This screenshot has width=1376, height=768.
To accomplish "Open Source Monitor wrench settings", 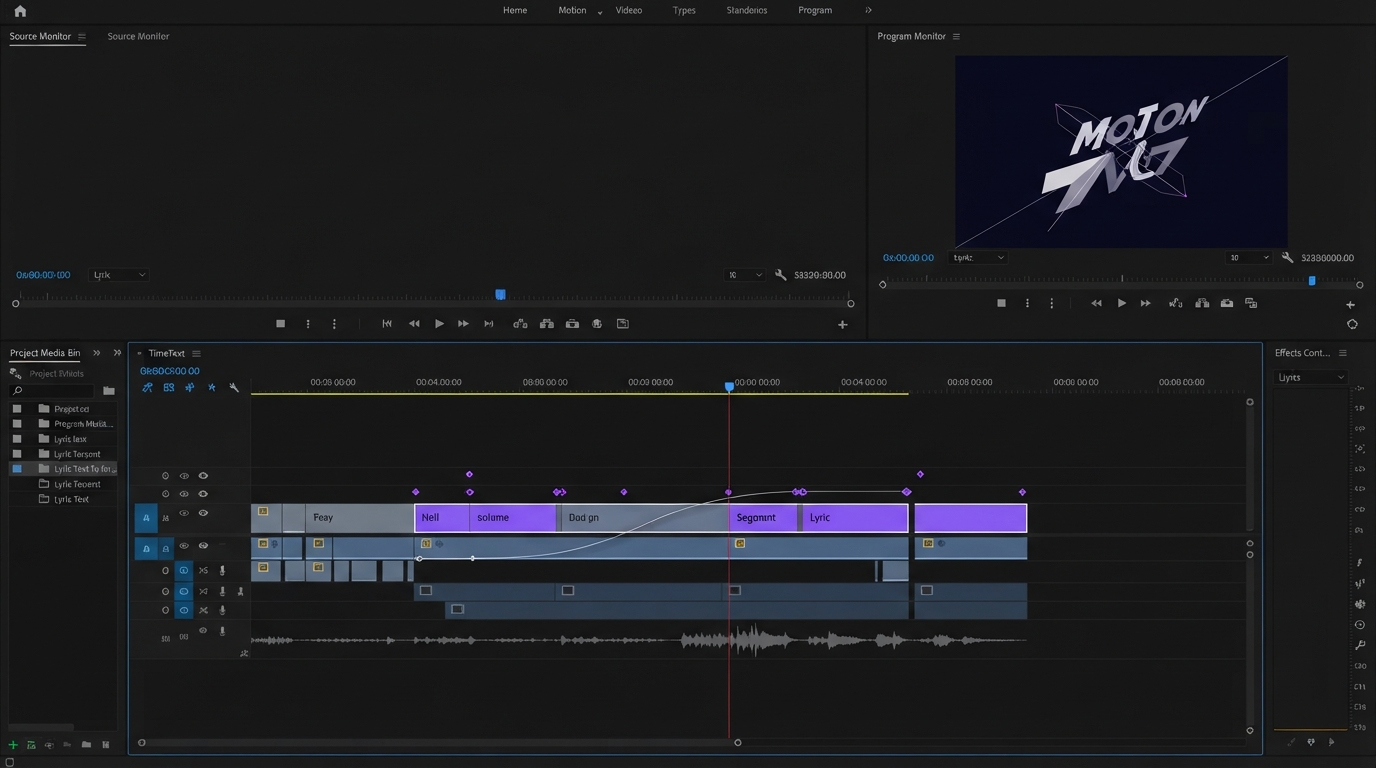I will (x=781, y=275).
